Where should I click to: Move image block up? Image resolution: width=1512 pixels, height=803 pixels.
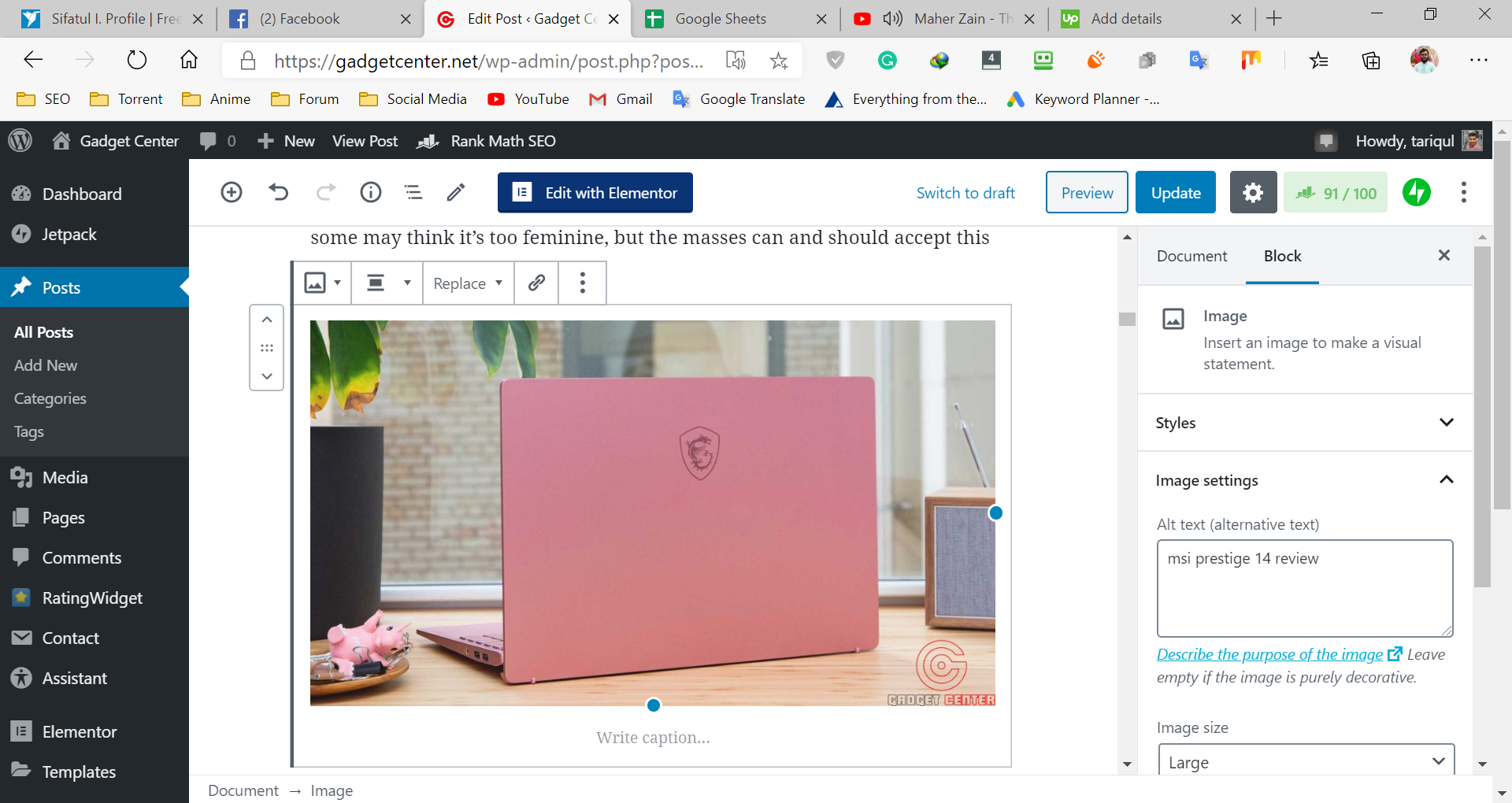point(267,320)
